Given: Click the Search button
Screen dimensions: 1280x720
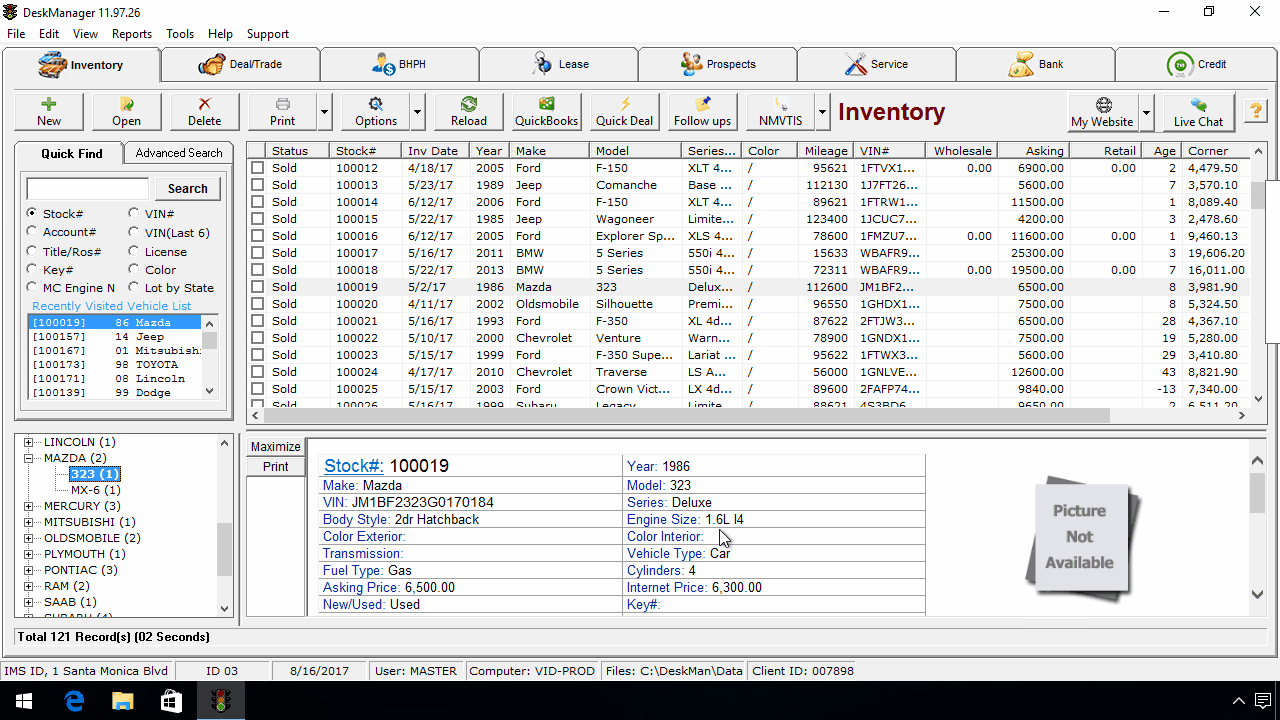Looking at the screenshot, I should click(x=188, y=188).
